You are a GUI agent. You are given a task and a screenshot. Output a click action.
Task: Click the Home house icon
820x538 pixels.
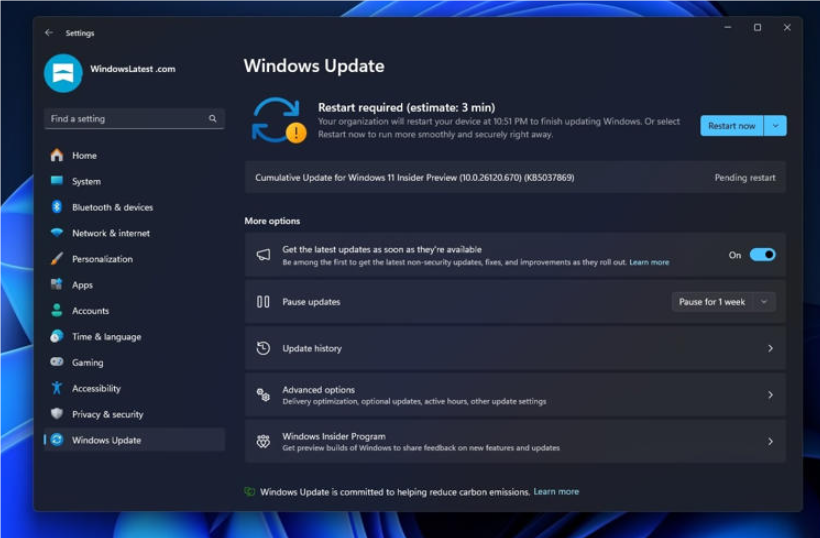[56, 155]
